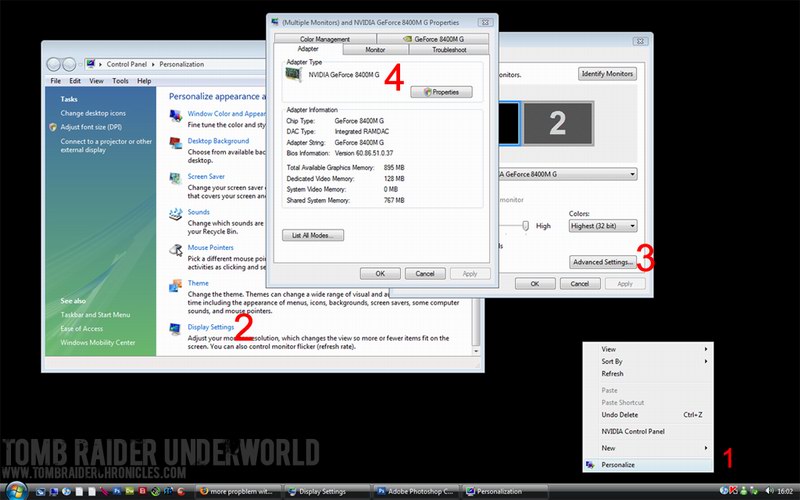
Task: Switch to Personalization taskbar button
Action: [x=505, y=491]
